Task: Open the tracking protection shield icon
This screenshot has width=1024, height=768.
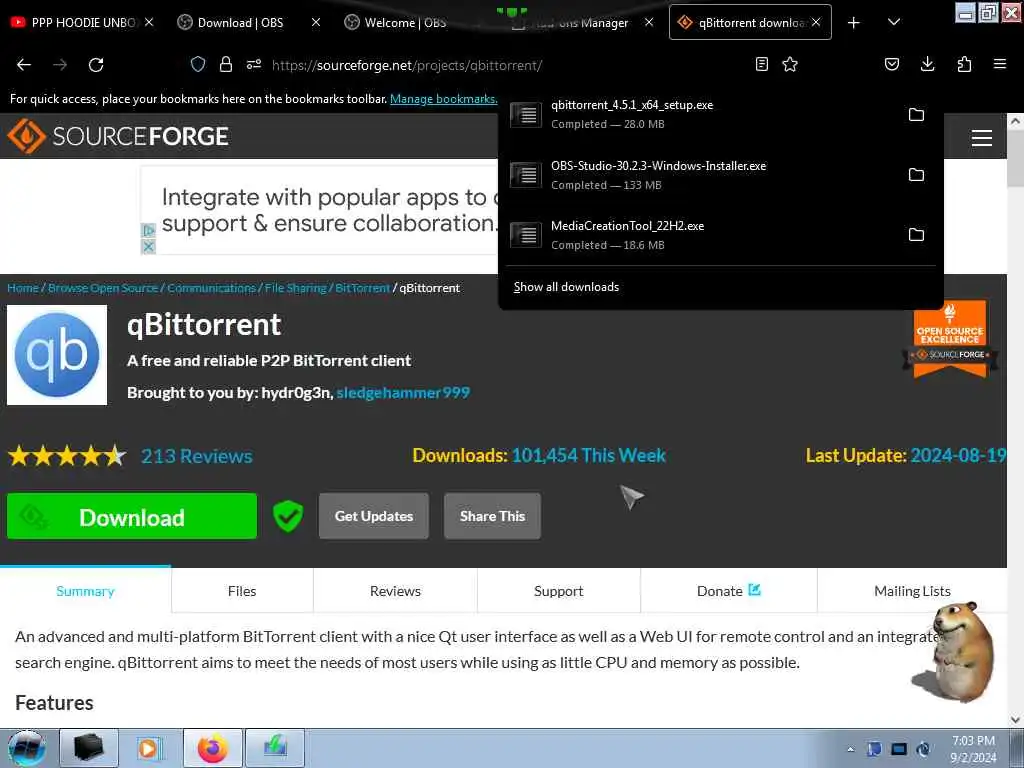Action: coord(198,65)
